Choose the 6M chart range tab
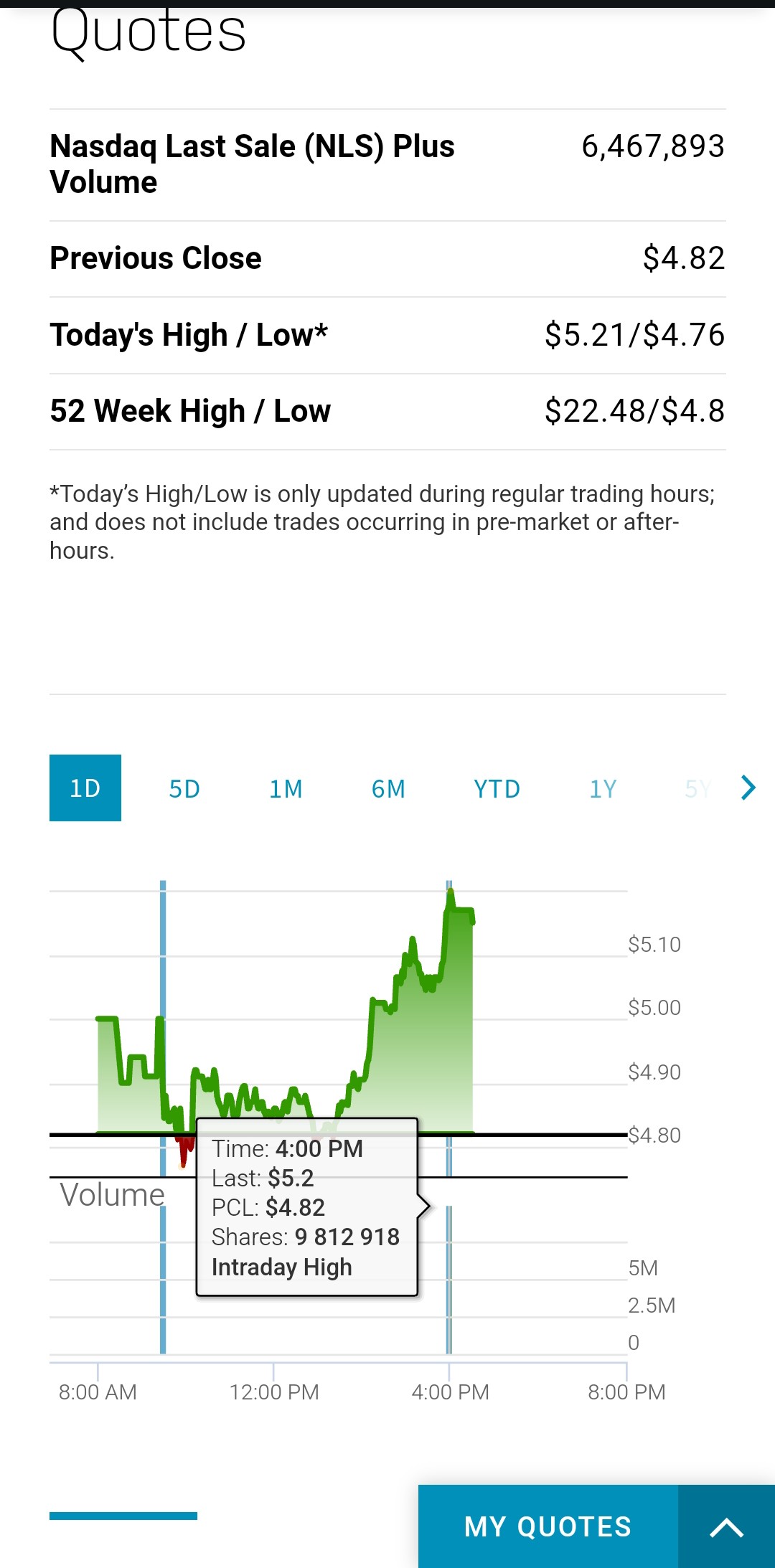Screen dimensions: 775x1568 388,789
